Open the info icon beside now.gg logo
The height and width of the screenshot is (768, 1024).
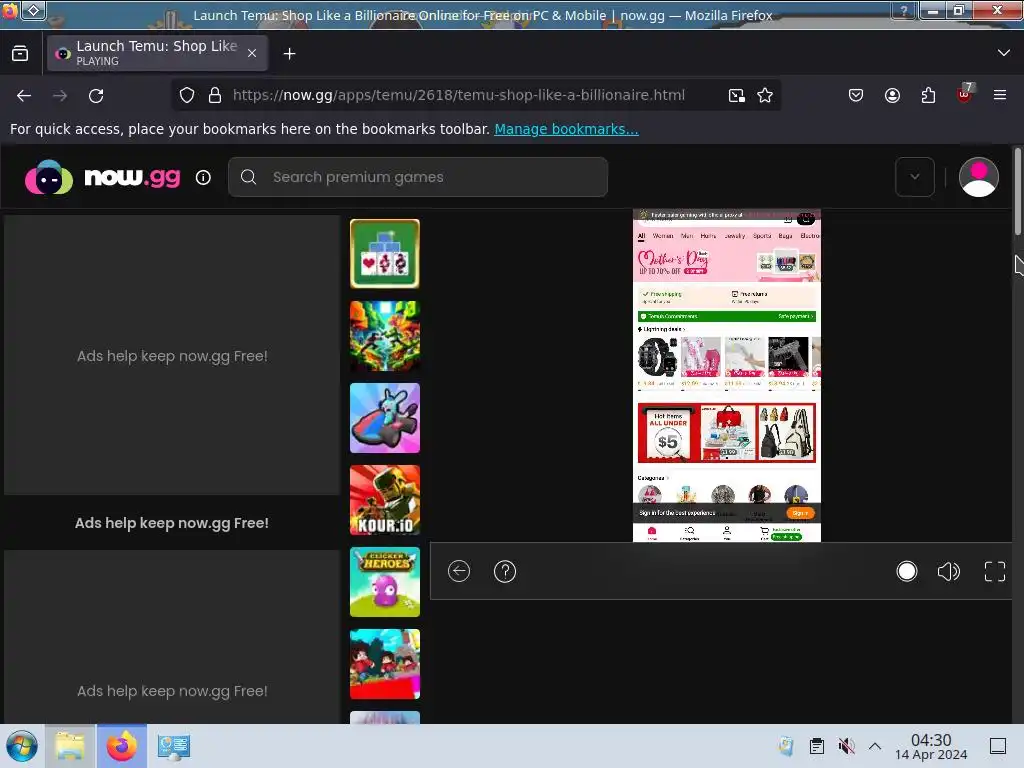point(203,178)
